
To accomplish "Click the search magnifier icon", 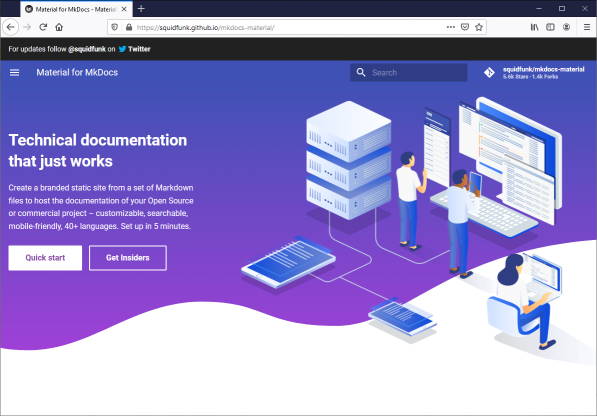I will [x=361, y=72].
